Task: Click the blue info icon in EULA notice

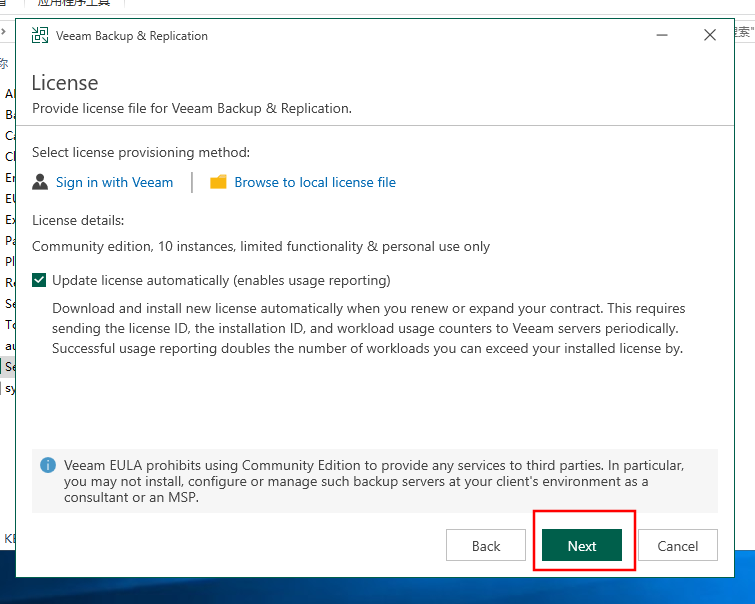Action: click(x=48, y=465)
